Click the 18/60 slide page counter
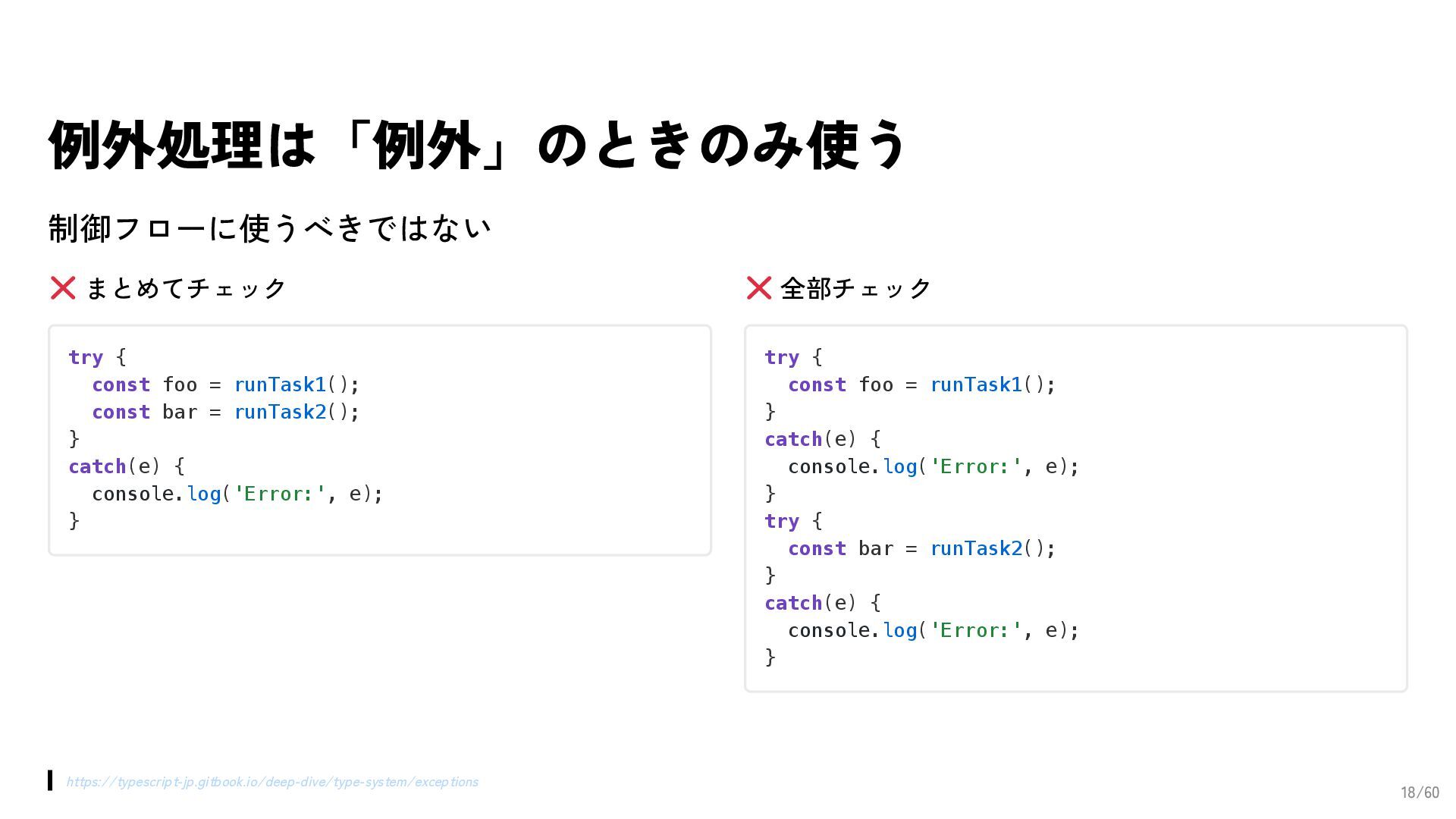 (x=1420, y=792)
